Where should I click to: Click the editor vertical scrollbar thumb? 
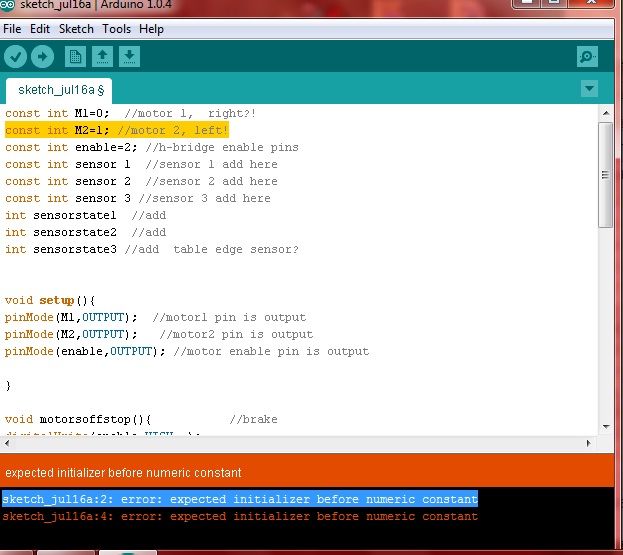[x=605, y=175]
